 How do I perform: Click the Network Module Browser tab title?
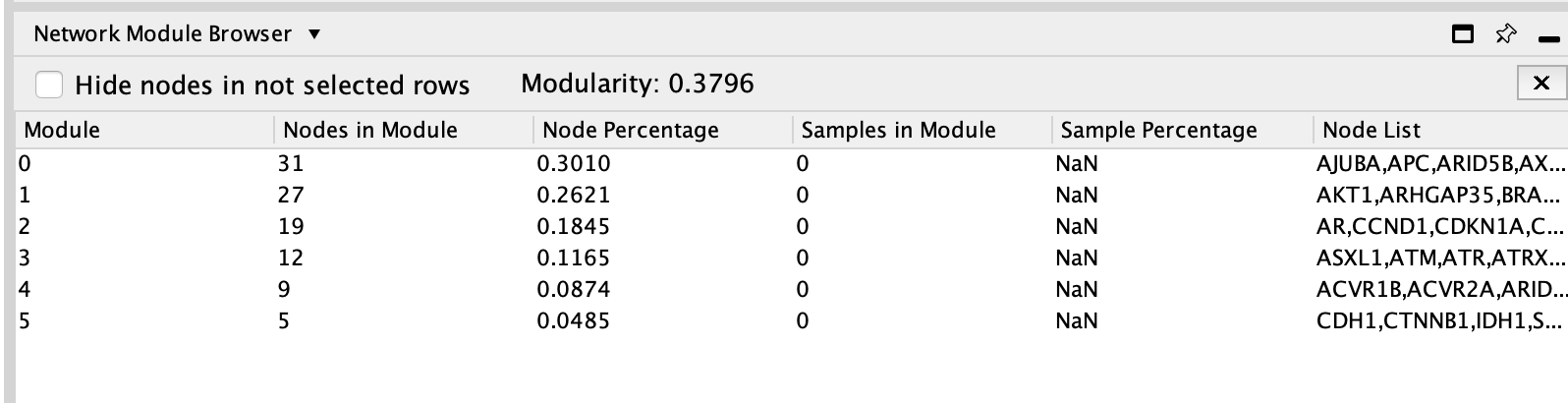click(x=162, y=34)
